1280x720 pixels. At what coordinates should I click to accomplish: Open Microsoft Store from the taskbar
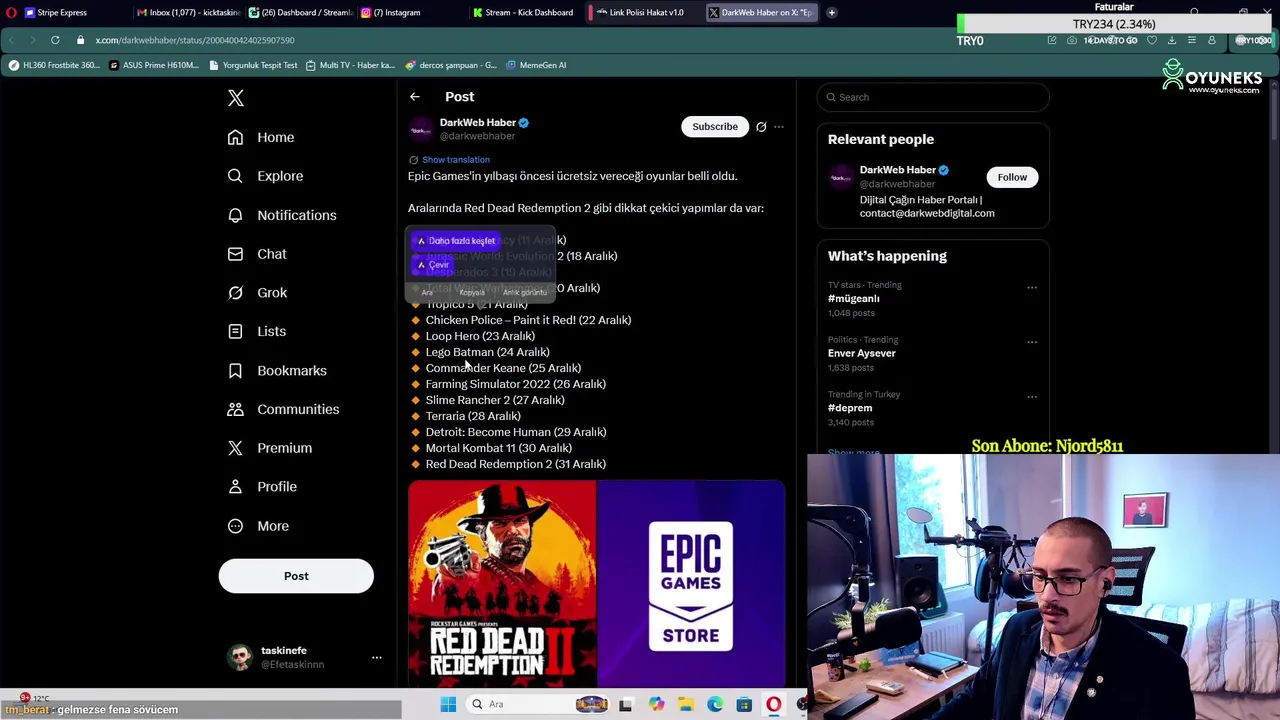pyautogui.click(x=744, y=705)
